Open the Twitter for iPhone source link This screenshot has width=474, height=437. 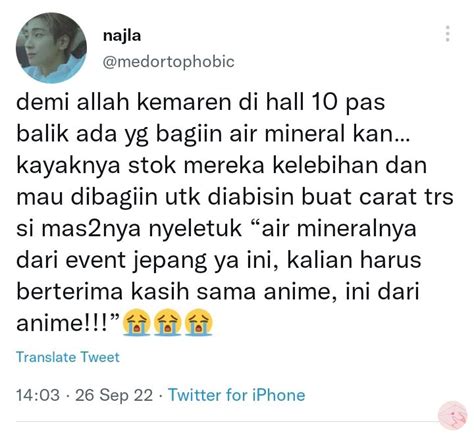click(236, 395)
